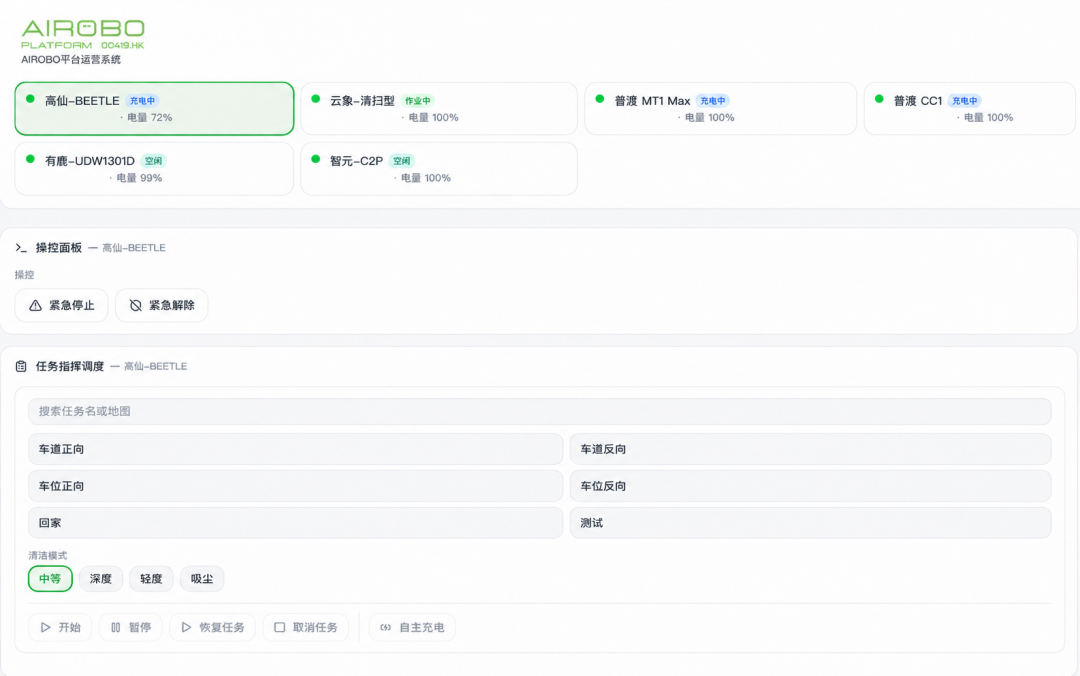Click the terminal icon beside 操控面板

click(x=21, y=247)
